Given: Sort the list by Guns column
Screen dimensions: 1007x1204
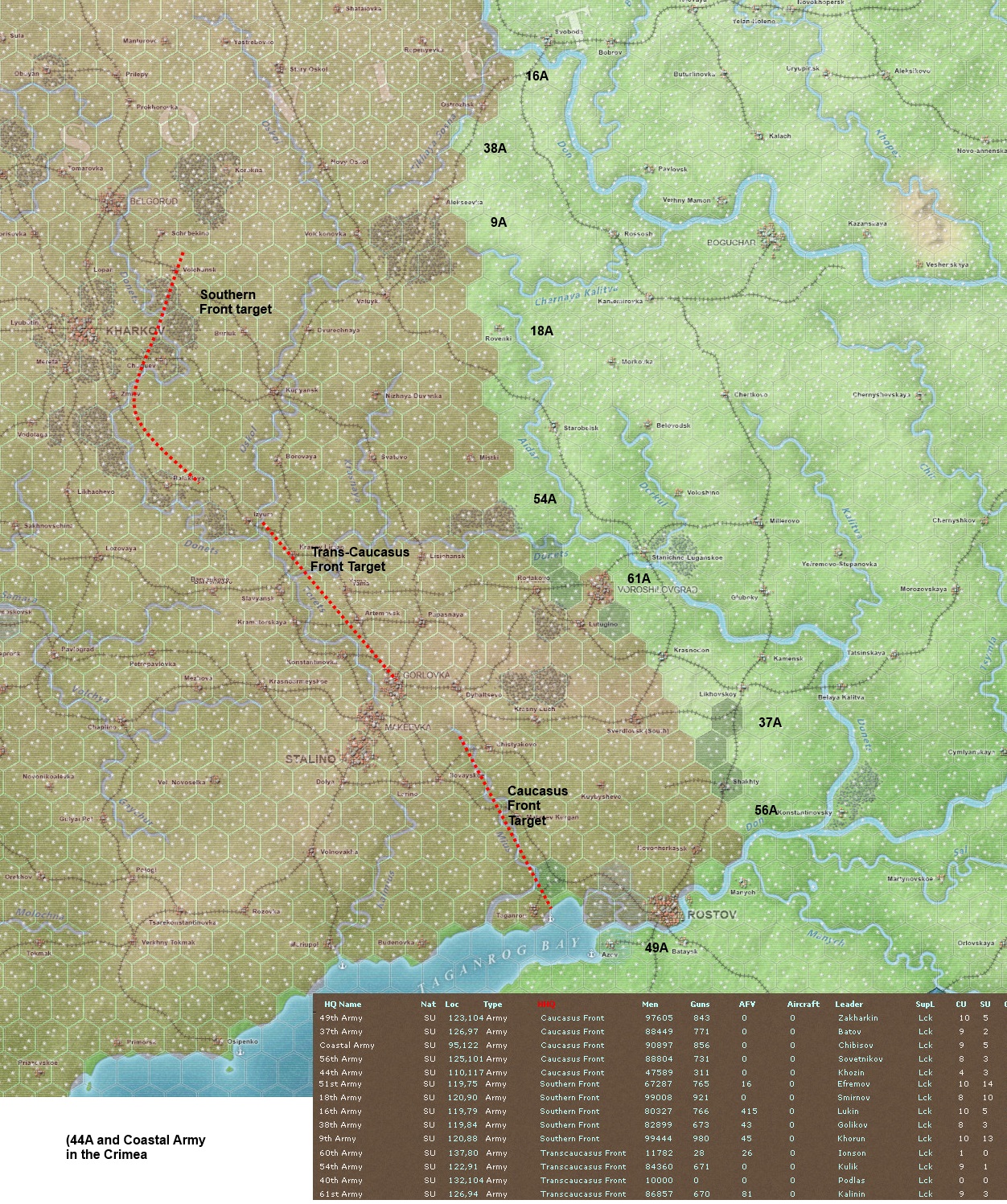Looking at the screenshot, I should pyautogui.click(x=700, y=1004).
